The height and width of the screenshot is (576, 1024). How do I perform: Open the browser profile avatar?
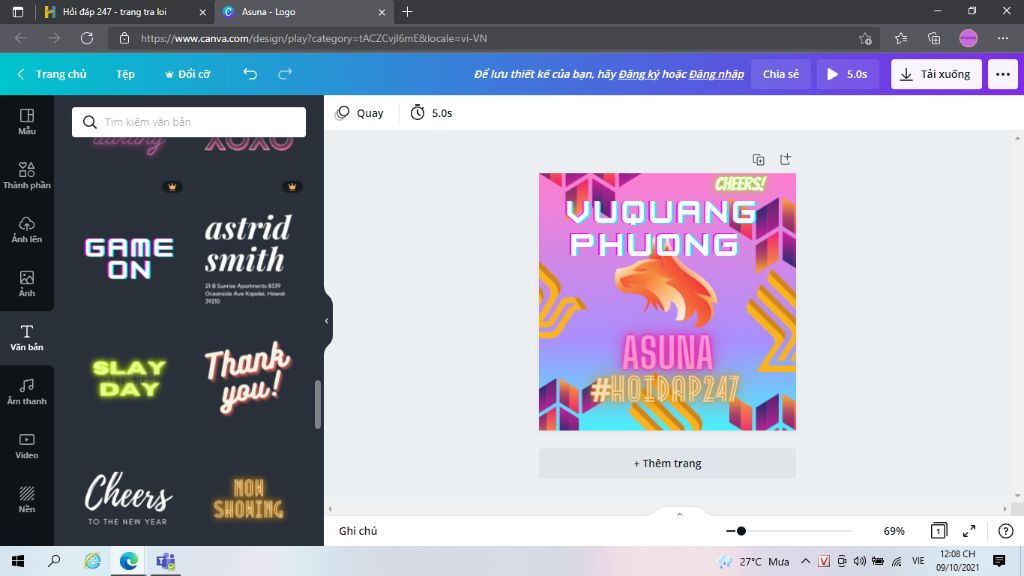click(968, 39)
